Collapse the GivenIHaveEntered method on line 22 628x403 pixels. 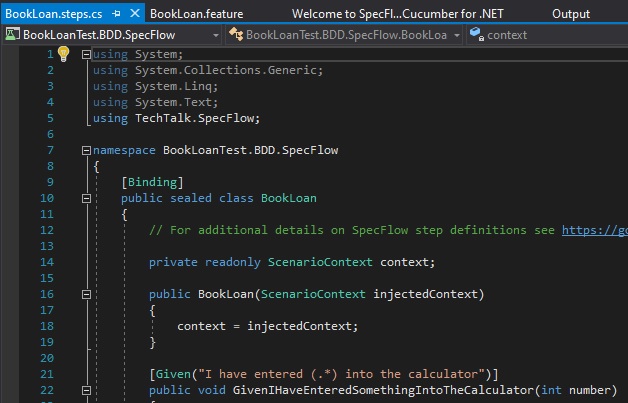point(86,391)
